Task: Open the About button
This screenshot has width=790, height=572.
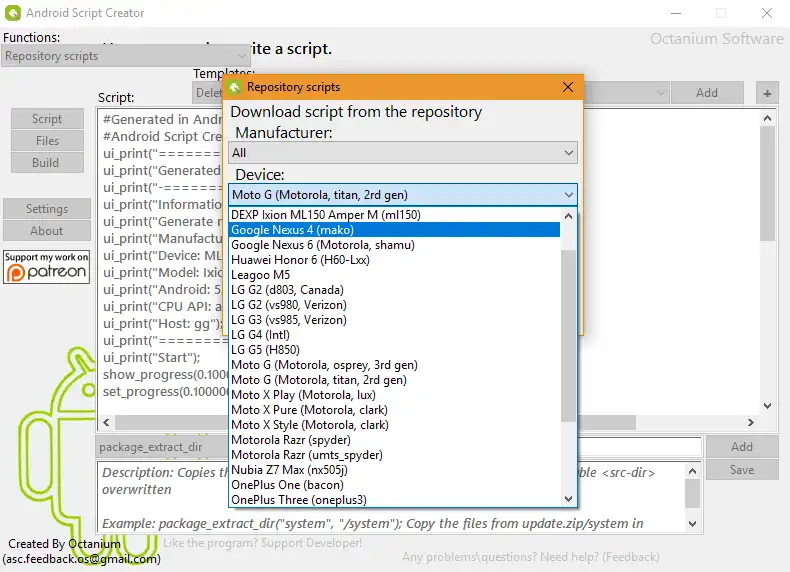Action: [x=47, y=231]
